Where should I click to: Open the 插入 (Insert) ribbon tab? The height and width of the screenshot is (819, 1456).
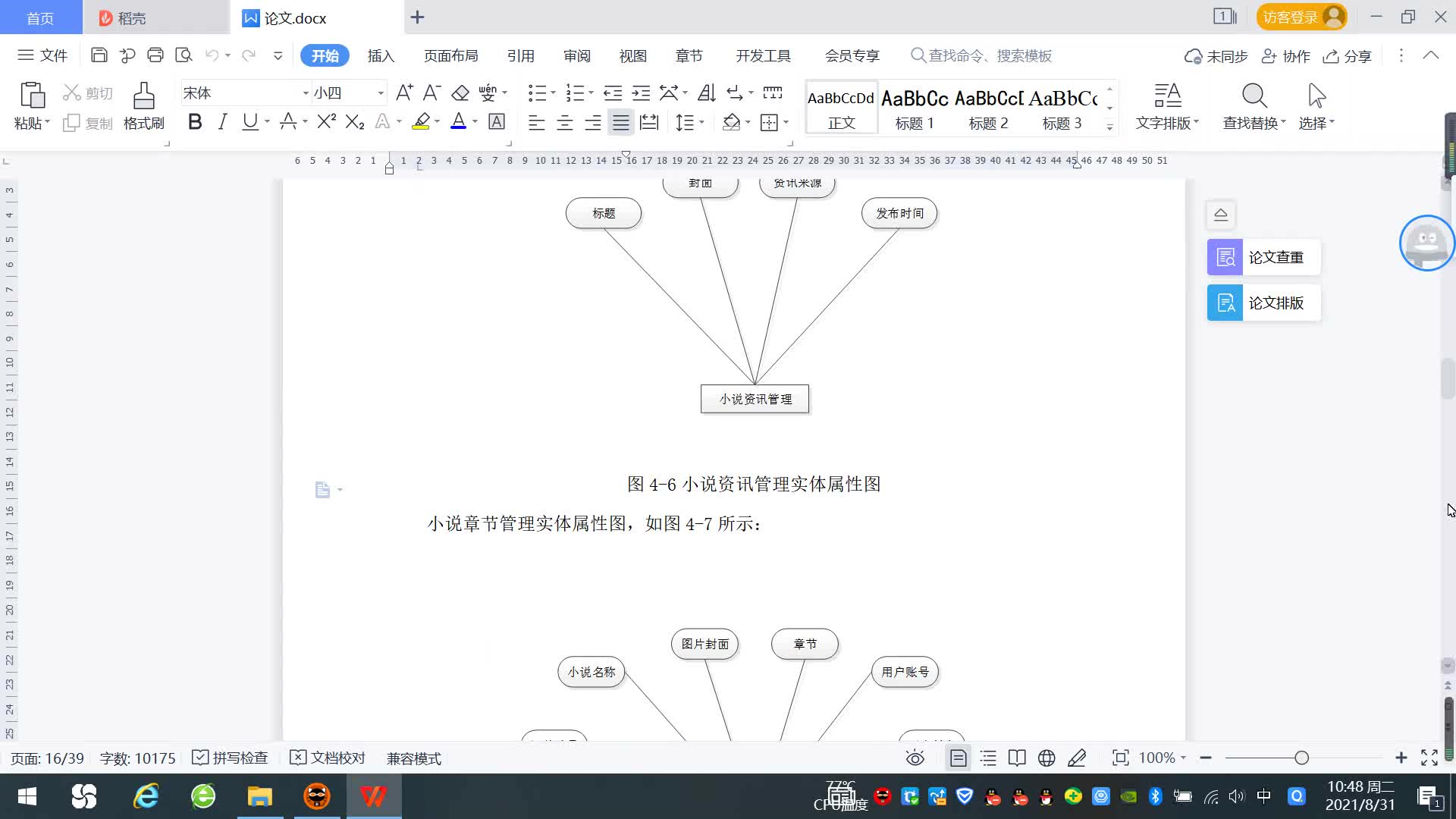tap(381, 55)
